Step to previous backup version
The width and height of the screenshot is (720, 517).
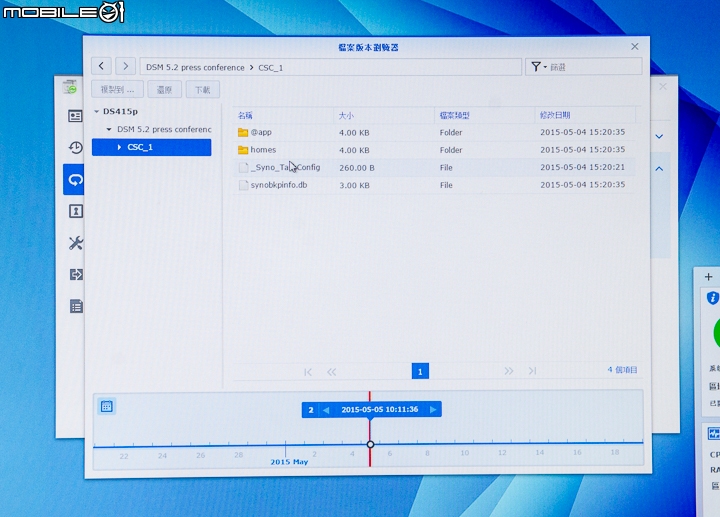point(326,410)
